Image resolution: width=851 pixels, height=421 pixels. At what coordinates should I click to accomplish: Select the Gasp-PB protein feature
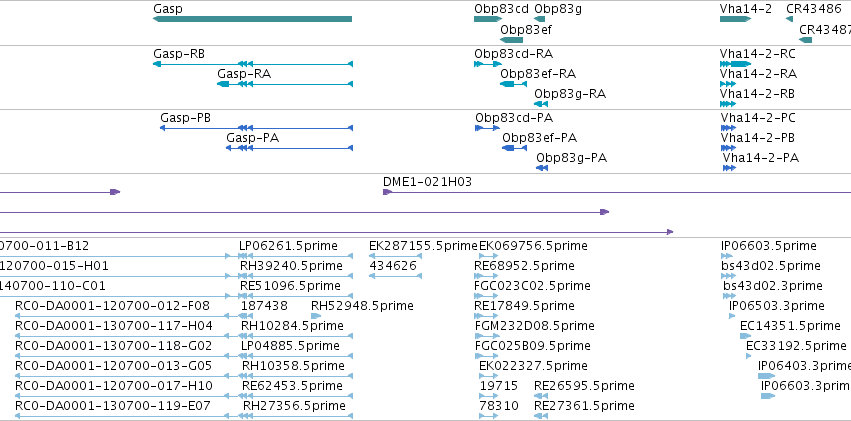coord(257,128)
